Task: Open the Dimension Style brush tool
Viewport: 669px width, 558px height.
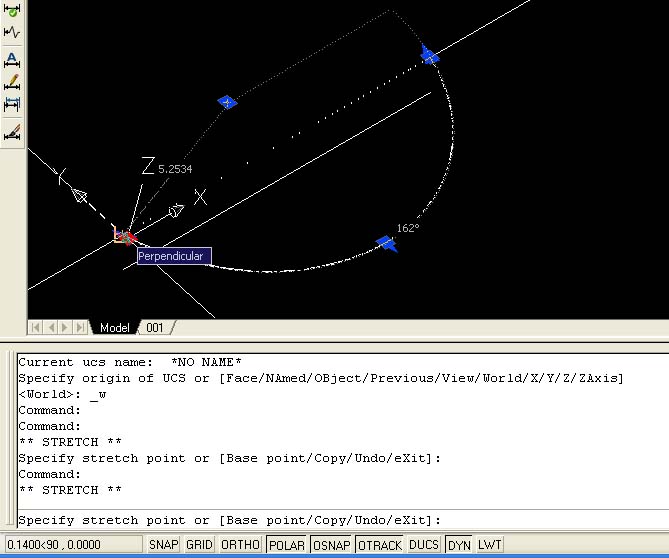Action: [12, 132]
